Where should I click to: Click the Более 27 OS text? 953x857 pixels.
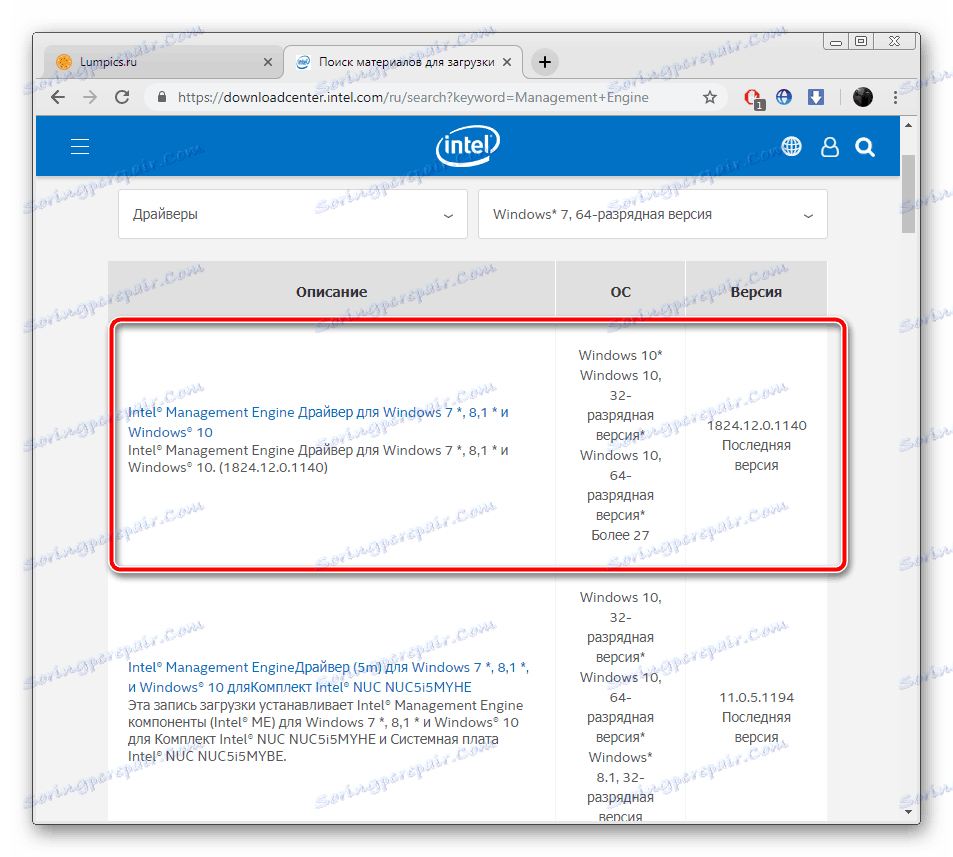coord(620,535)
